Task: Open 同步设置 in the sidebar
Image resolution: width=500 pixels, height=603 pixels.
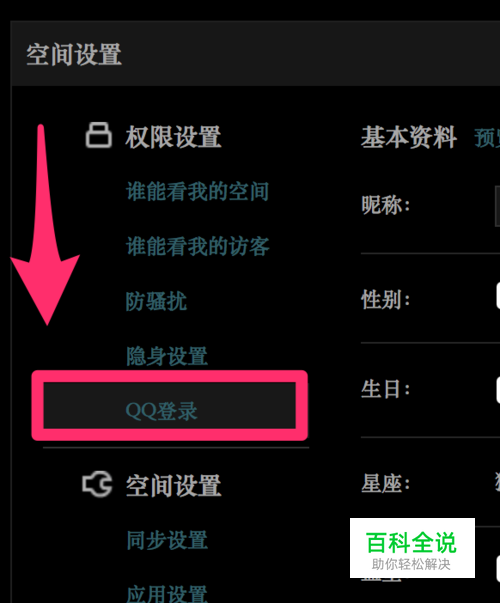Action: pyautogui.click(x=167, y=540)
